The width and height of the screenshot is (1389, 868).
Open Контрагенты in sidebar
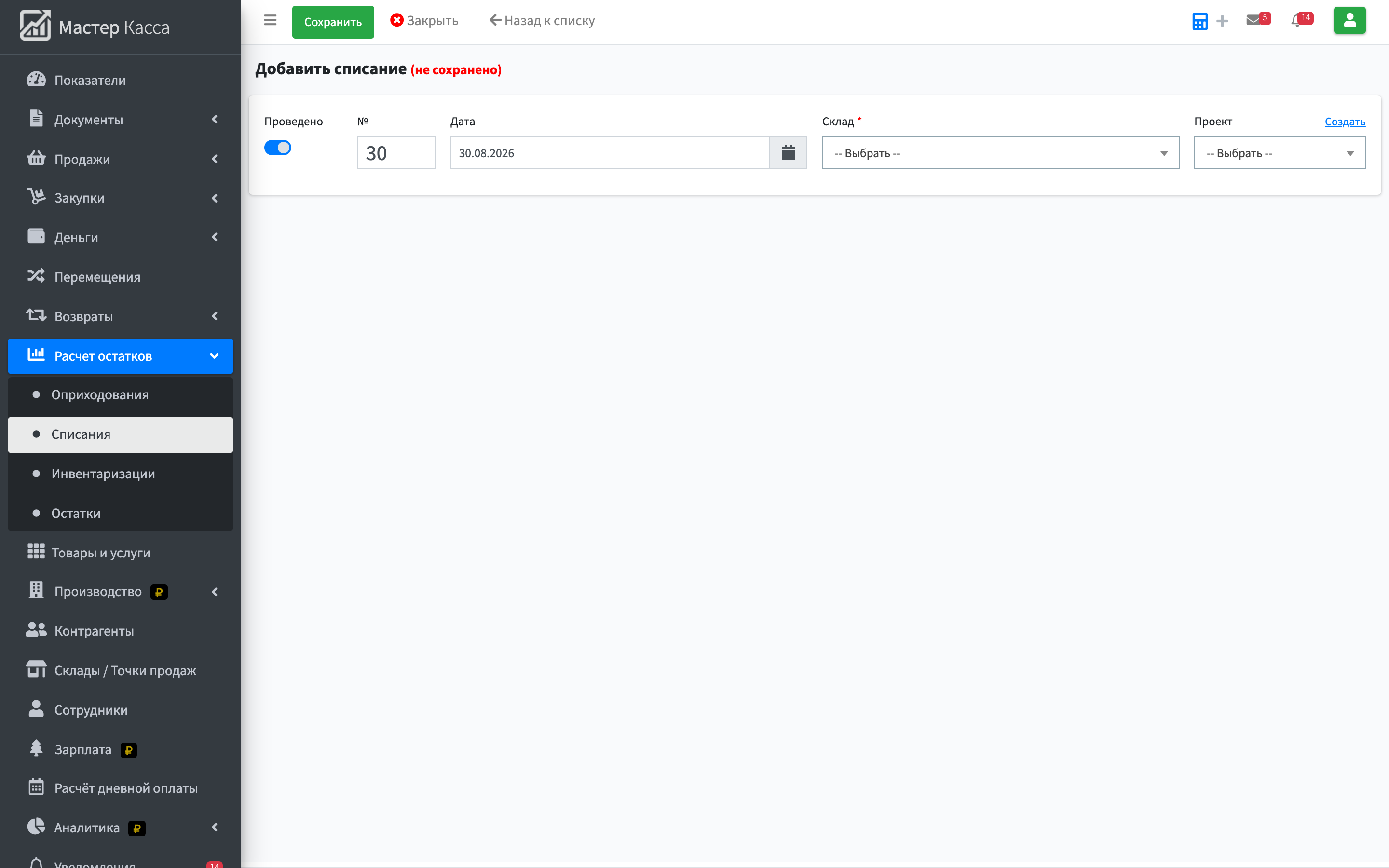(121, 630)
